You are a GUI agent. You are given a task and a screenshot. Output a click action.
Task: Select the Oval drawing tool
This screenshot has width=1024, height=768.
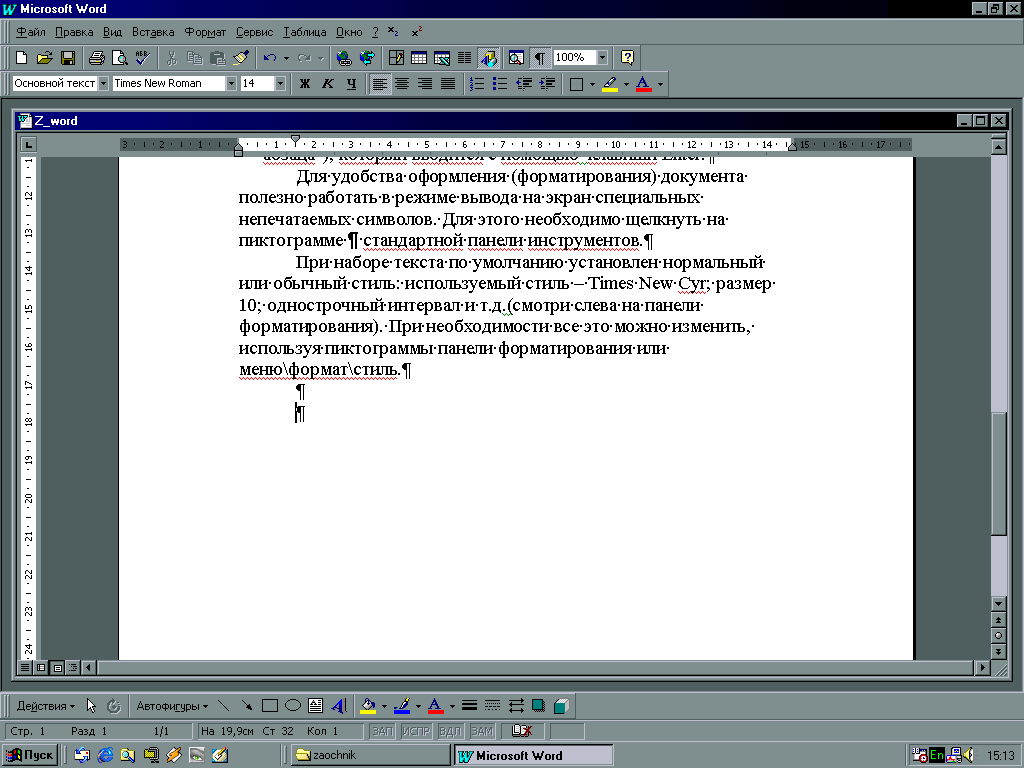[x=293, y=705]
